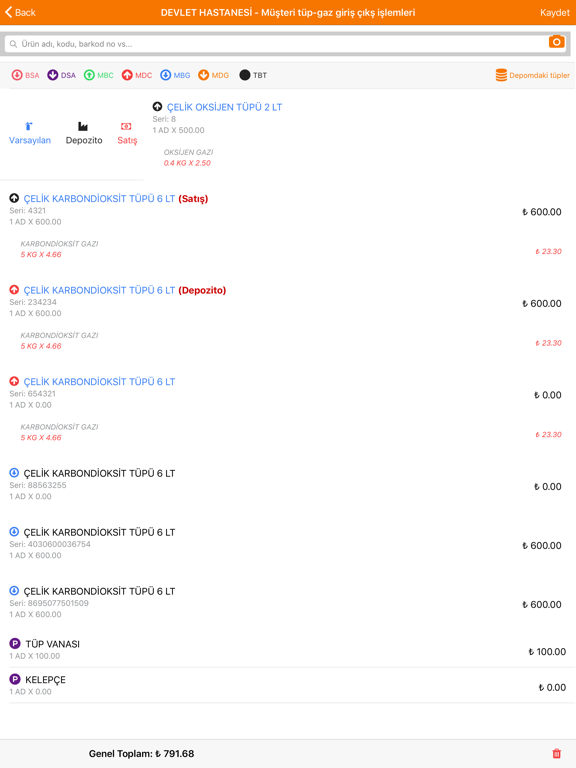The height and width of the screenshot is (768, 576).
Task: Select the MBC filter icon
Action: point(89,75)
